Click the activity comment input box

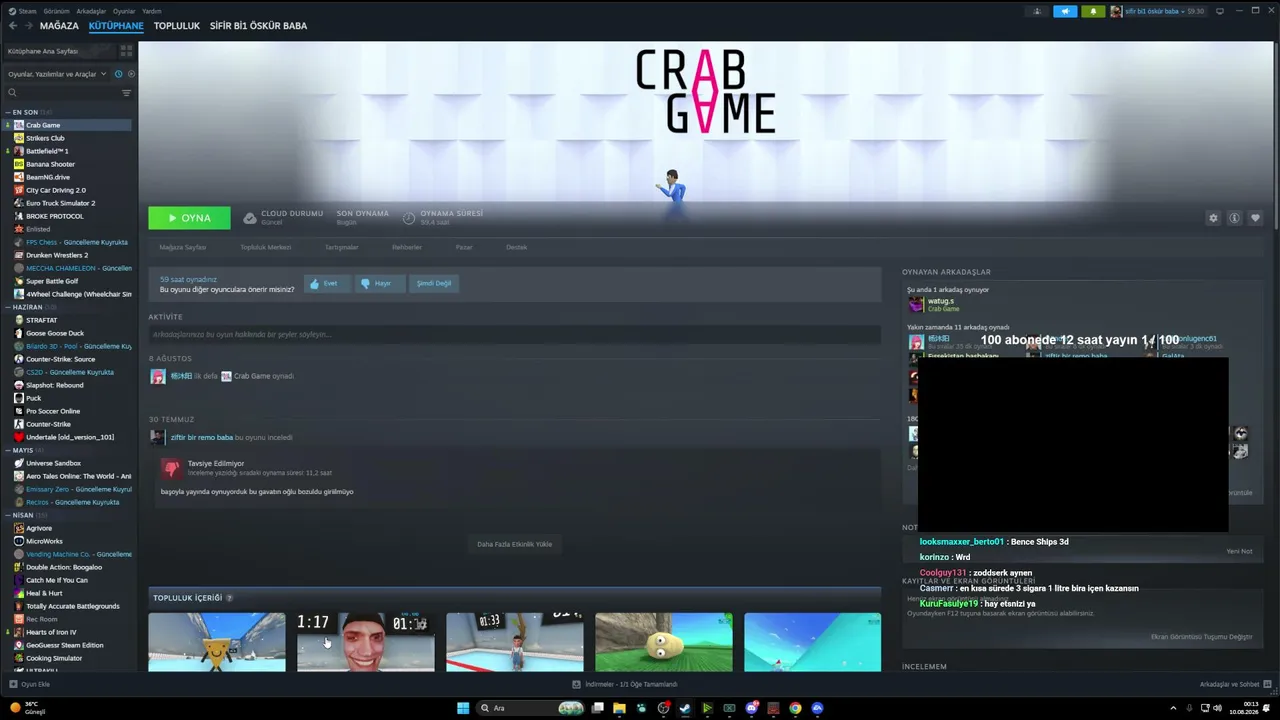[x=514, y=334]
